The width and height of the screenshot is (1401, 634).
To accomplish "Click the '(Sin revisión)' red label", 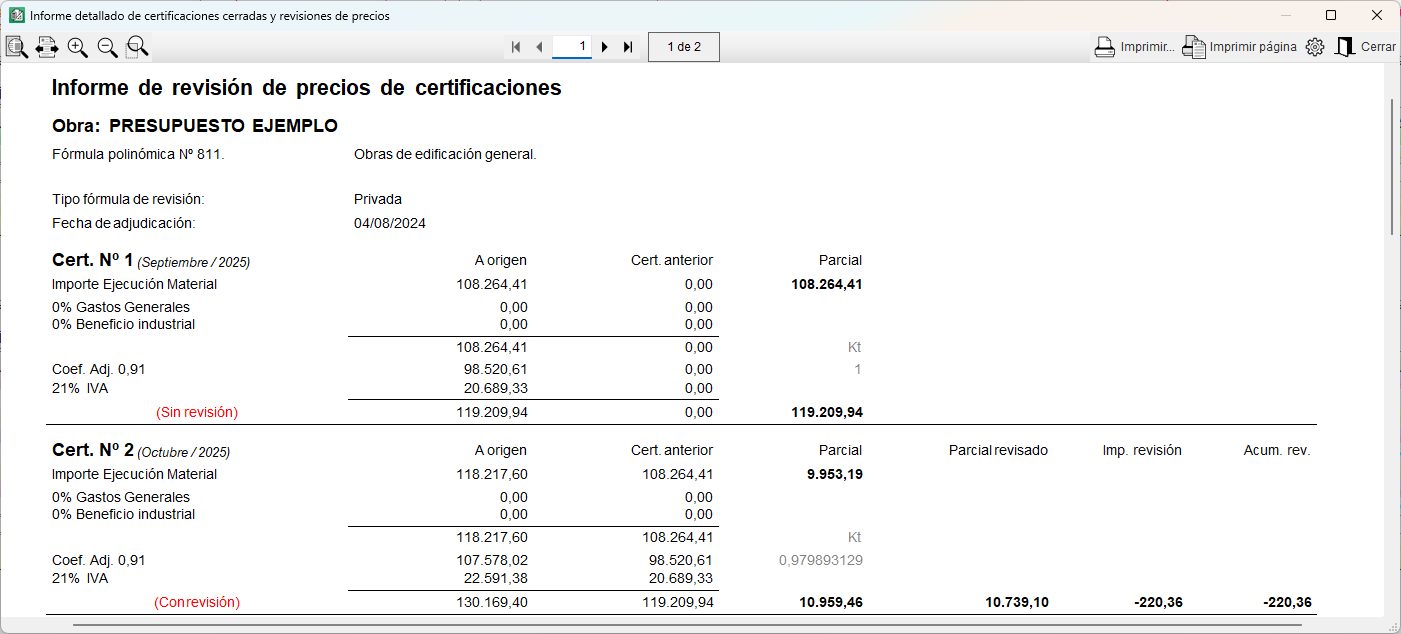I will click(x=197, y=412).
